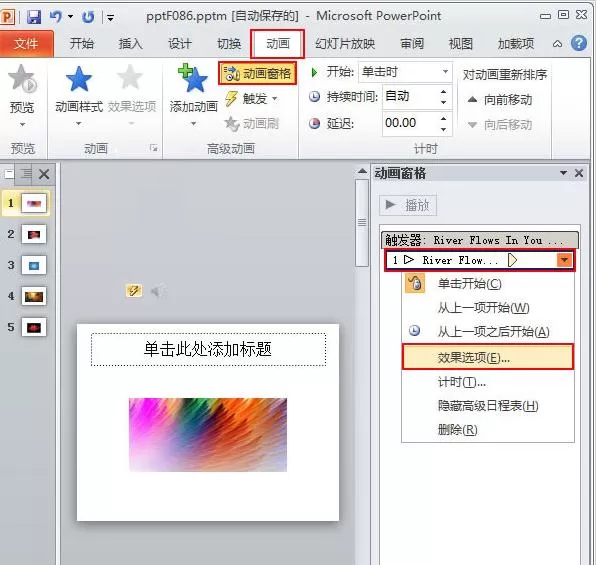Select the colorful picture on slide
The image size is (597, 565).
pyautogui.click(x=208, y=435)
